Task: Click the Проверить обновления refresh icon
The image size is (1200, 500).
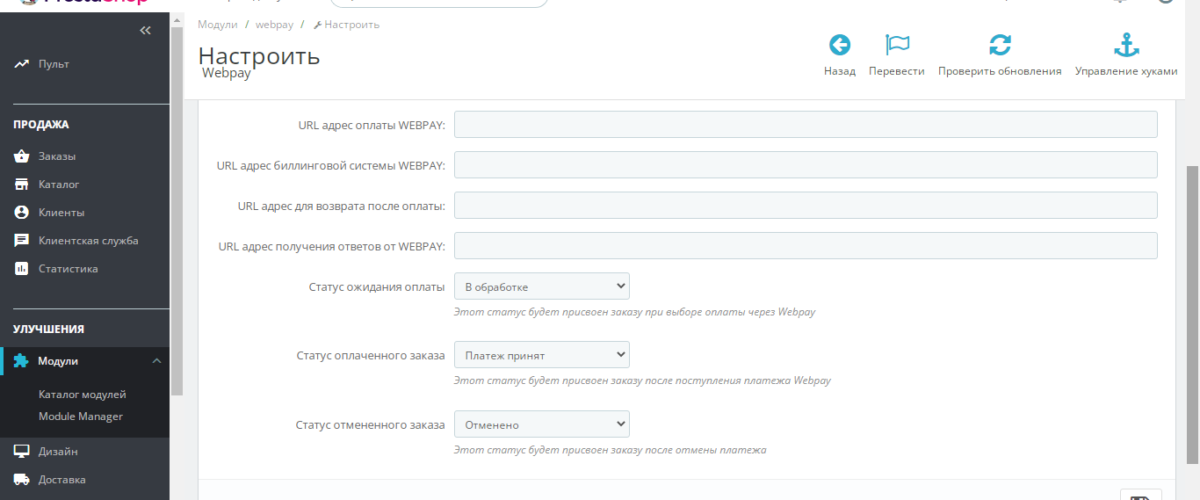Action: [x=1000, y=45]
